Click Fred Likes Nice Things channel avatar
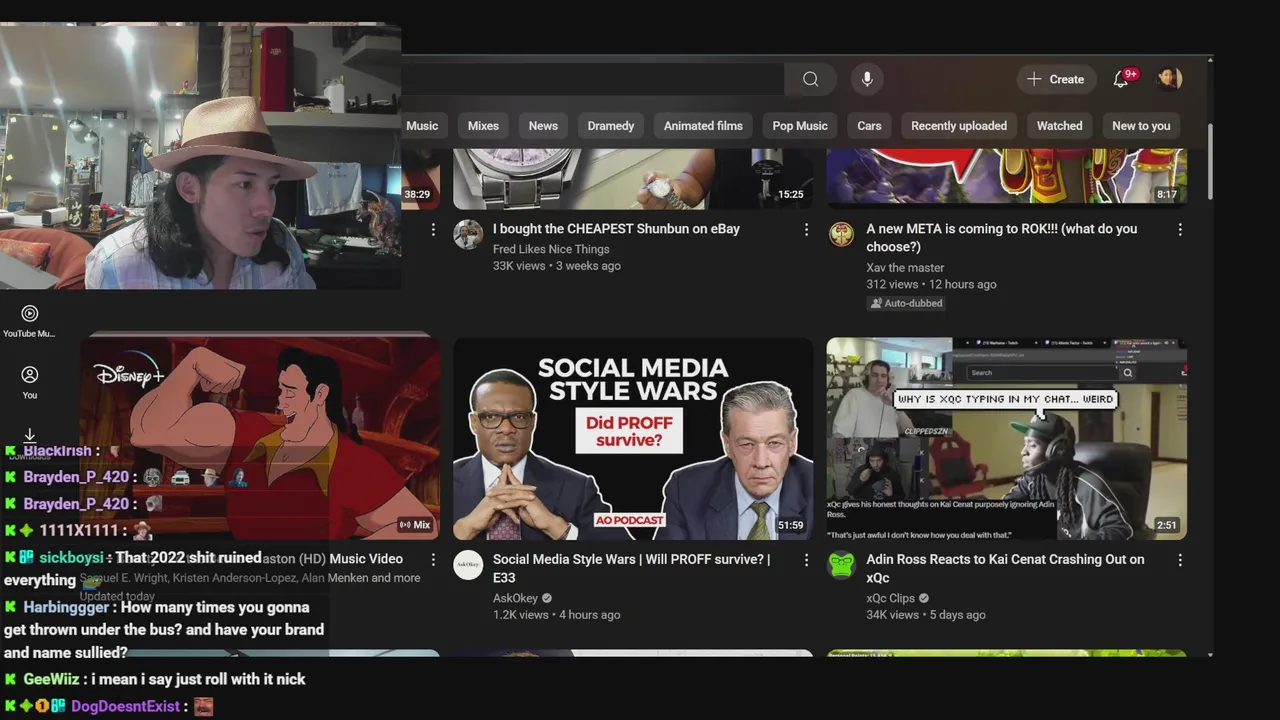1280x720 pixels. pyautogui.click(x=468, y=235)
